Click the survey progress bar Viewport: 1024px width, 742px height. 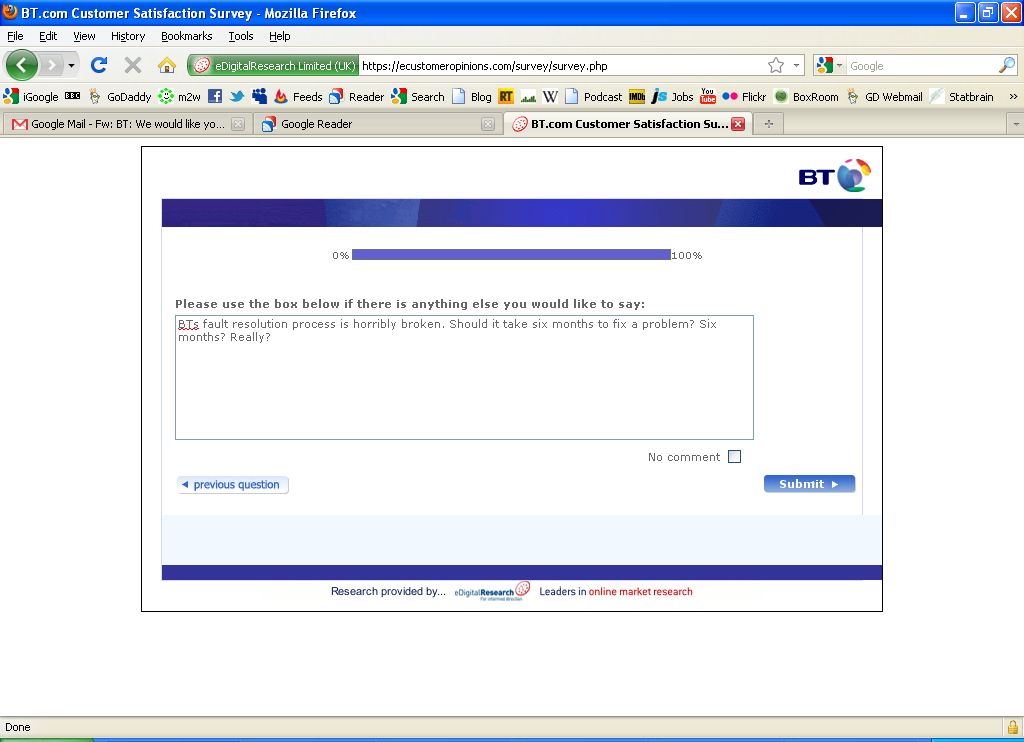511,255
